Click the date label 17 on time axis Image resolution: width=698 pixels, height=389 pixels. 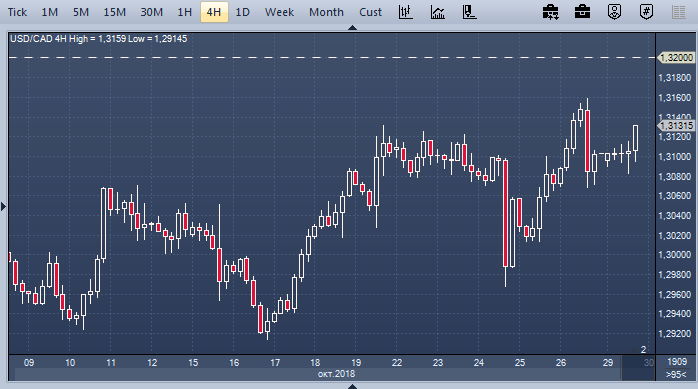[x=275, y=363]
